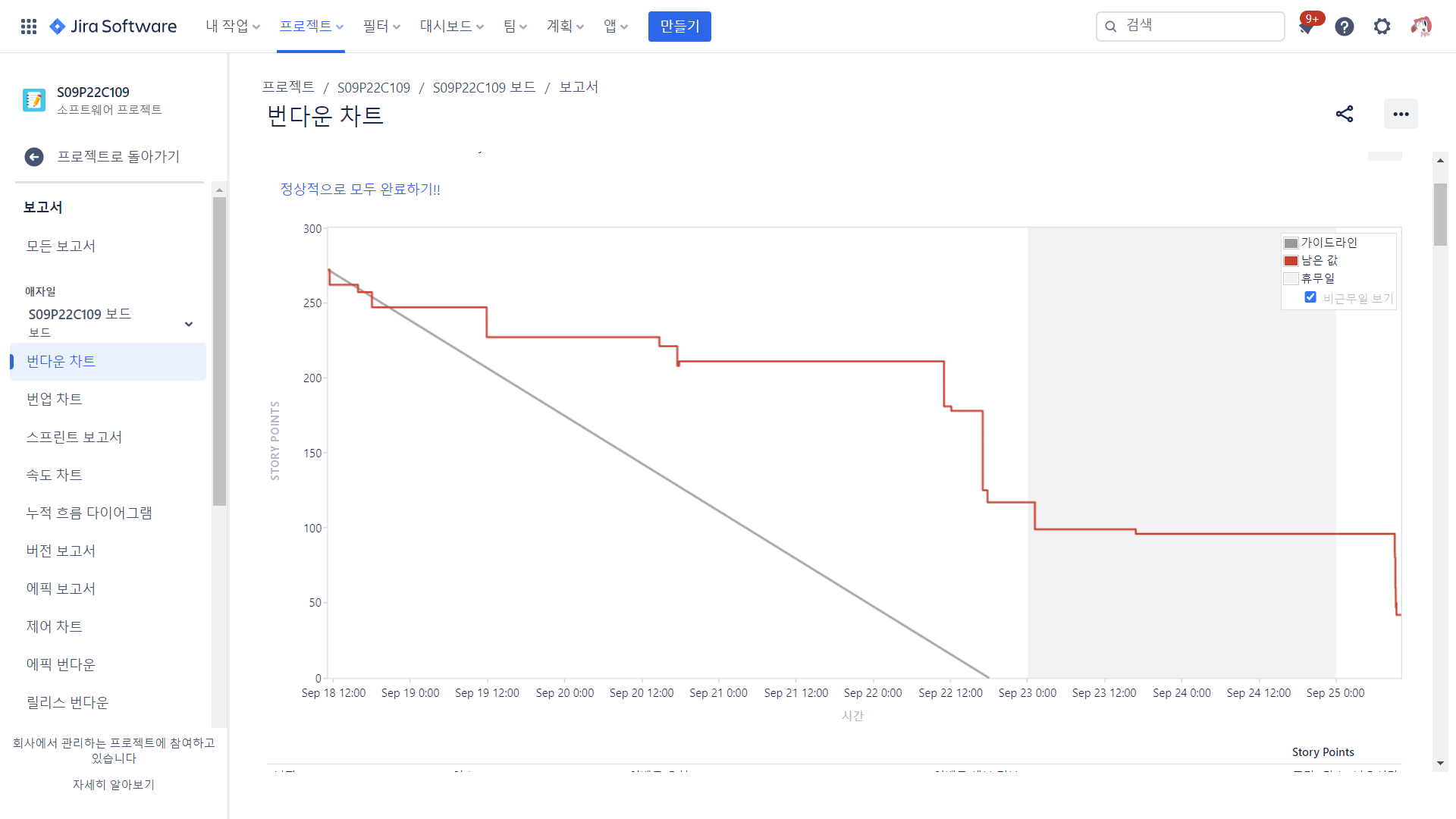1456x819 pixels.
Task: Open the 버전 보고서 report
Action: [x=61, y=551]
